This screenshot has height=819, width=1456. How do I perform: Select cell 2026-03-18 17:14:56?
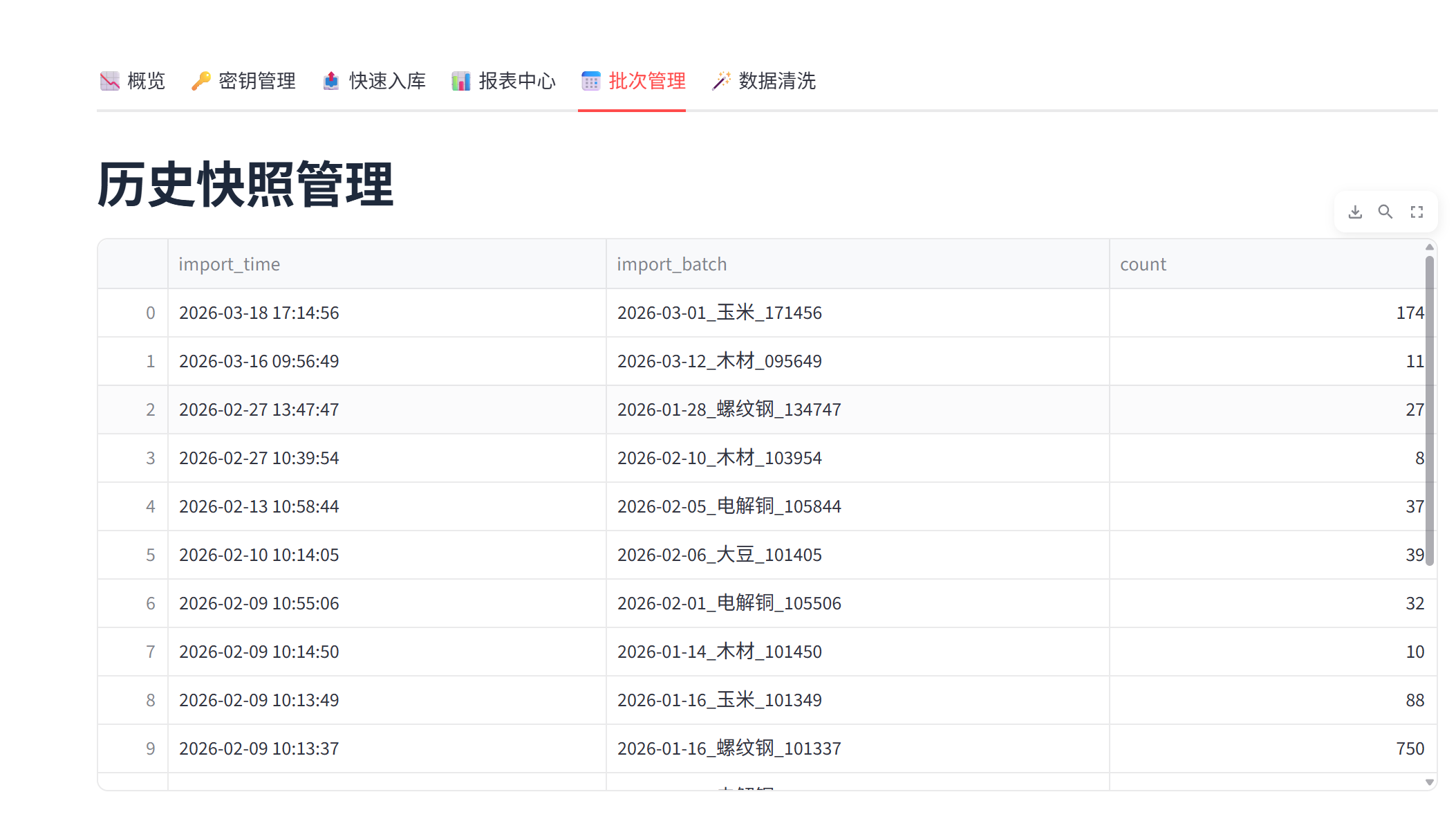[x=387, y=313]
